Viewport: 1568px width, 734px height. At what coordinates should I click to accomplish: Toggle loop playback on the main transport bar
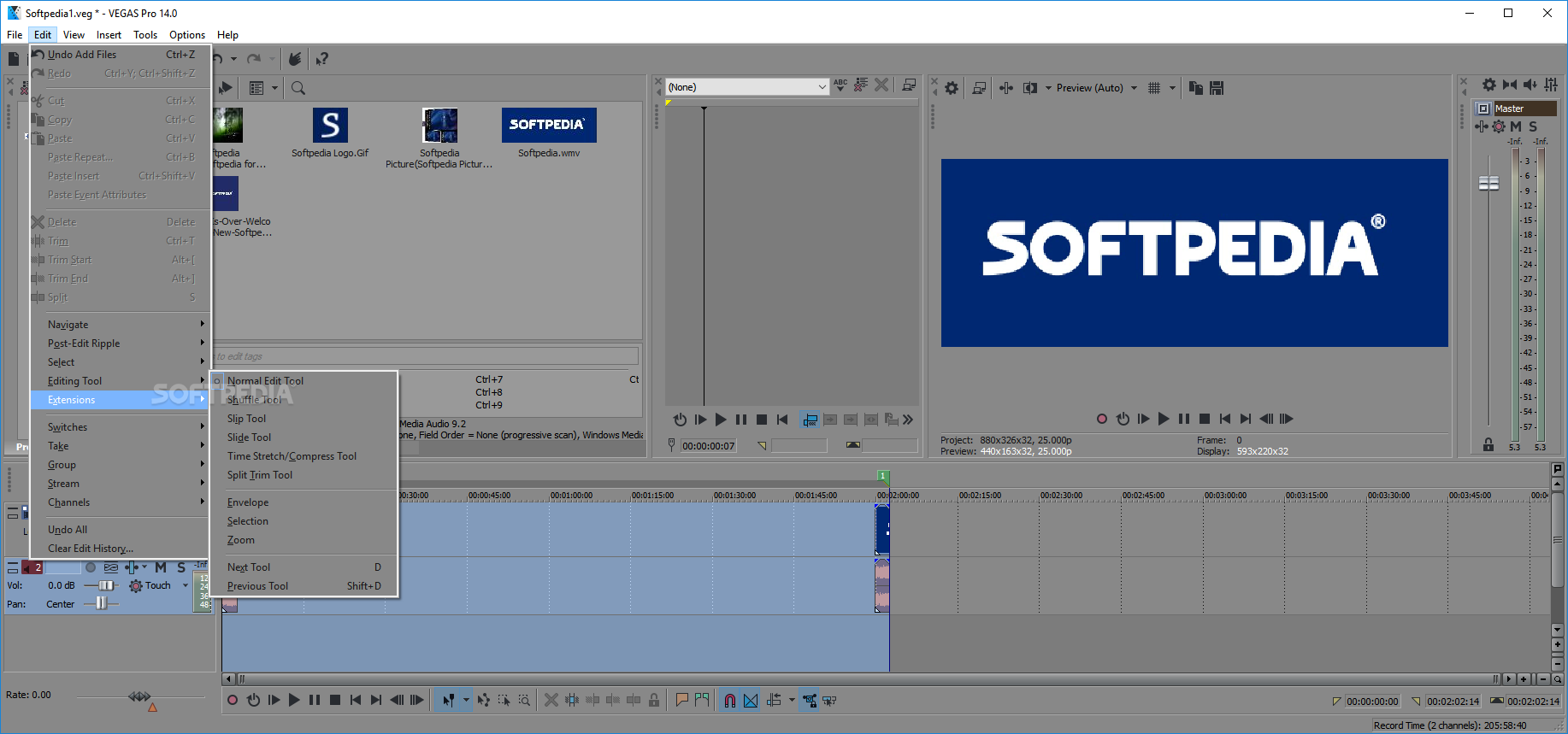point(253,700)
